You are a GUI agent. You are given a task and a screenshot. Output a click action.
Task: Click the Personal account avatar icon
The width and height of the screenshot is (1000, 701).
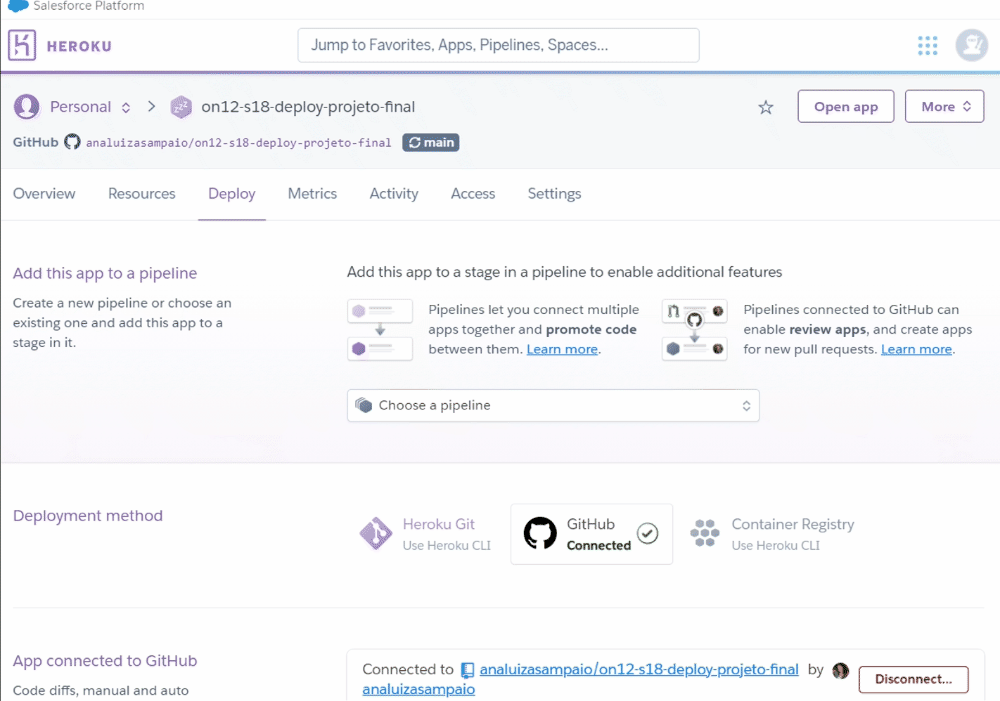pyautogui.click(x=27, y=107)
